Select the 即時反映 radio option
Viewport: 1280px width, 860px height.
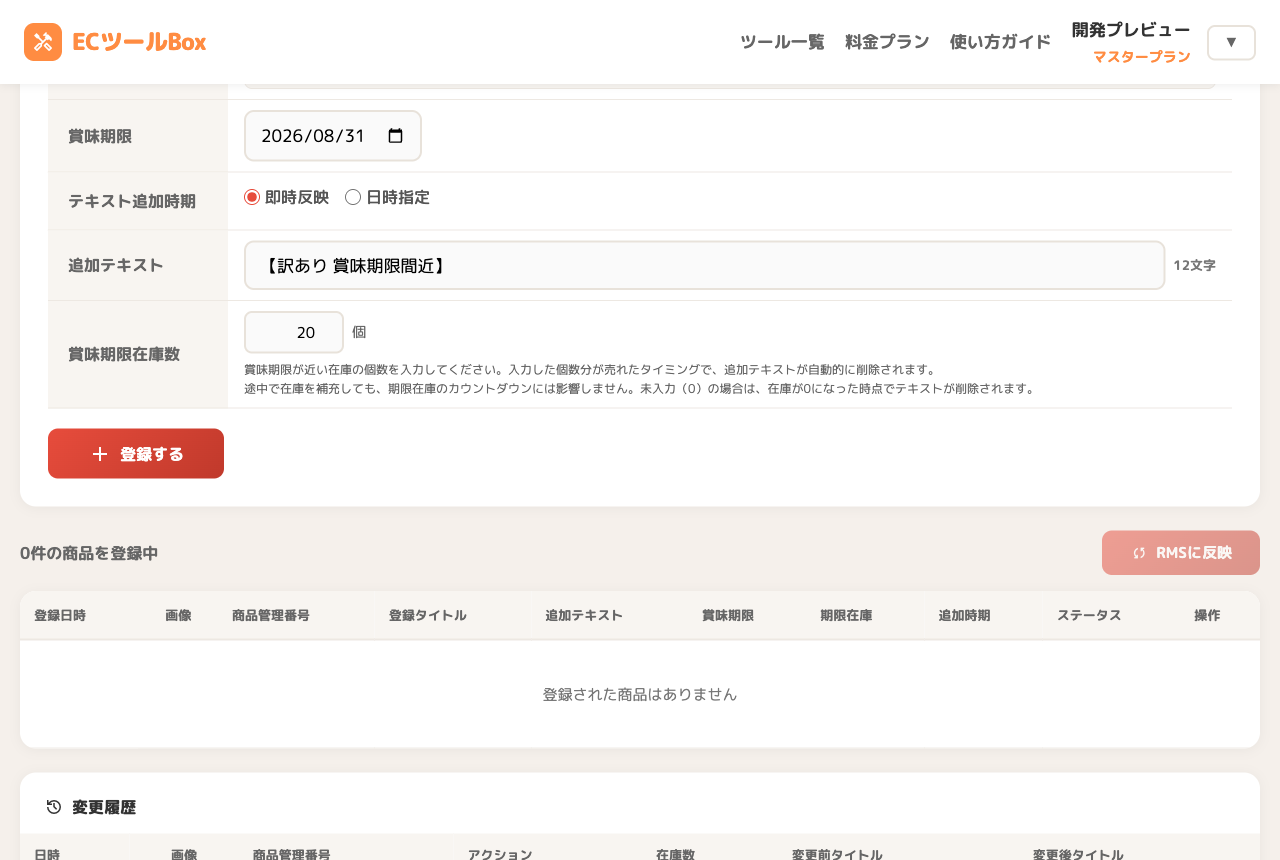[252, 197]
